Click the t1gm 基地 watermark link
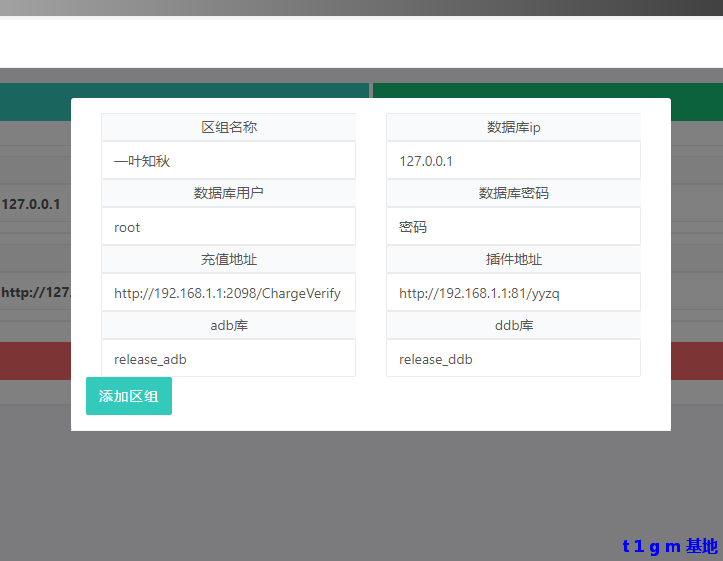This screenshot has height=561, width=723. point(669,546)
